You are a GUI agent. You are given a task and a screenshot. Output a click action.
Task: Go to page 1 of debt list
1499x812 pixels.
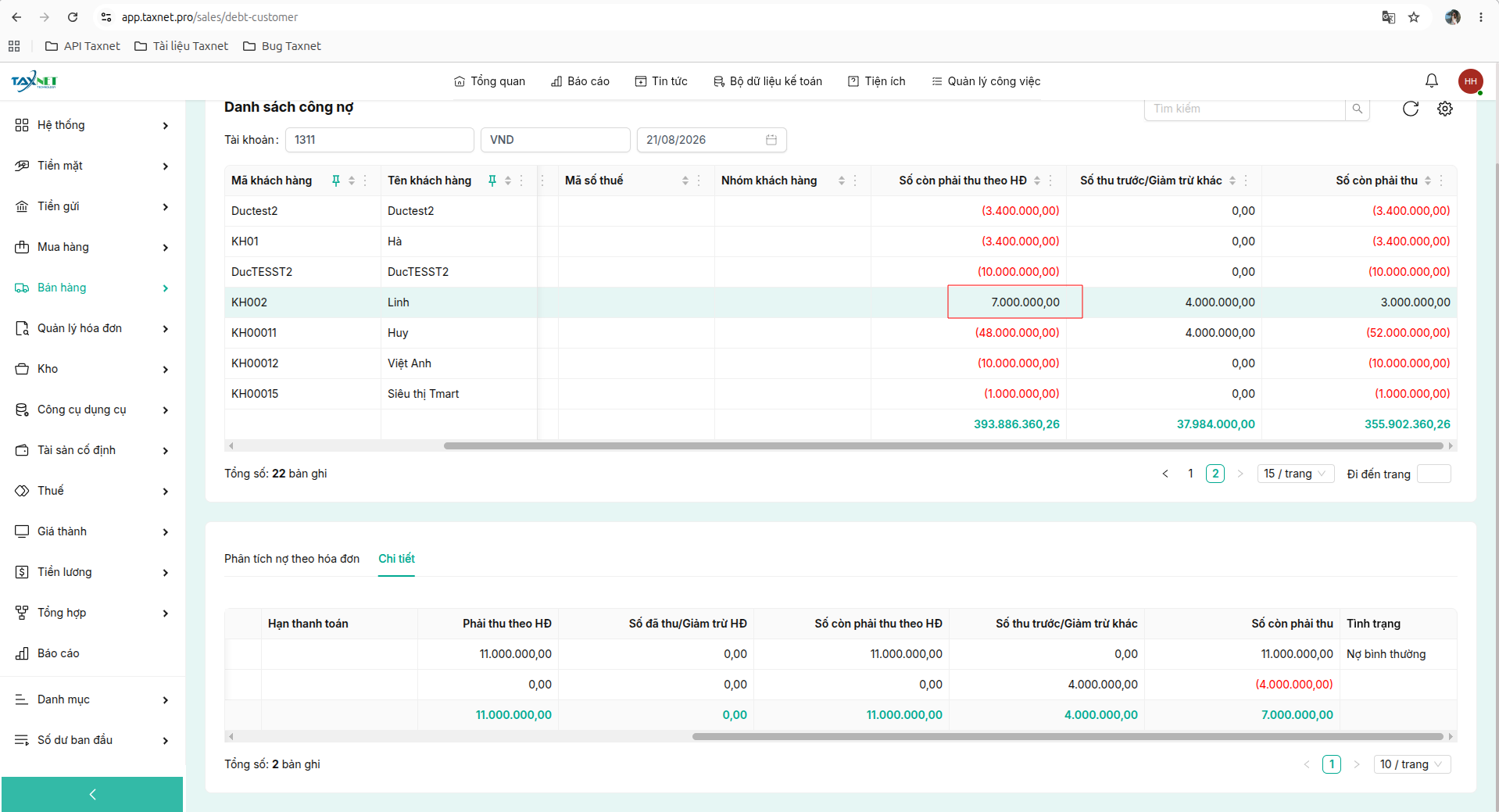click(x=1190, y=474)
